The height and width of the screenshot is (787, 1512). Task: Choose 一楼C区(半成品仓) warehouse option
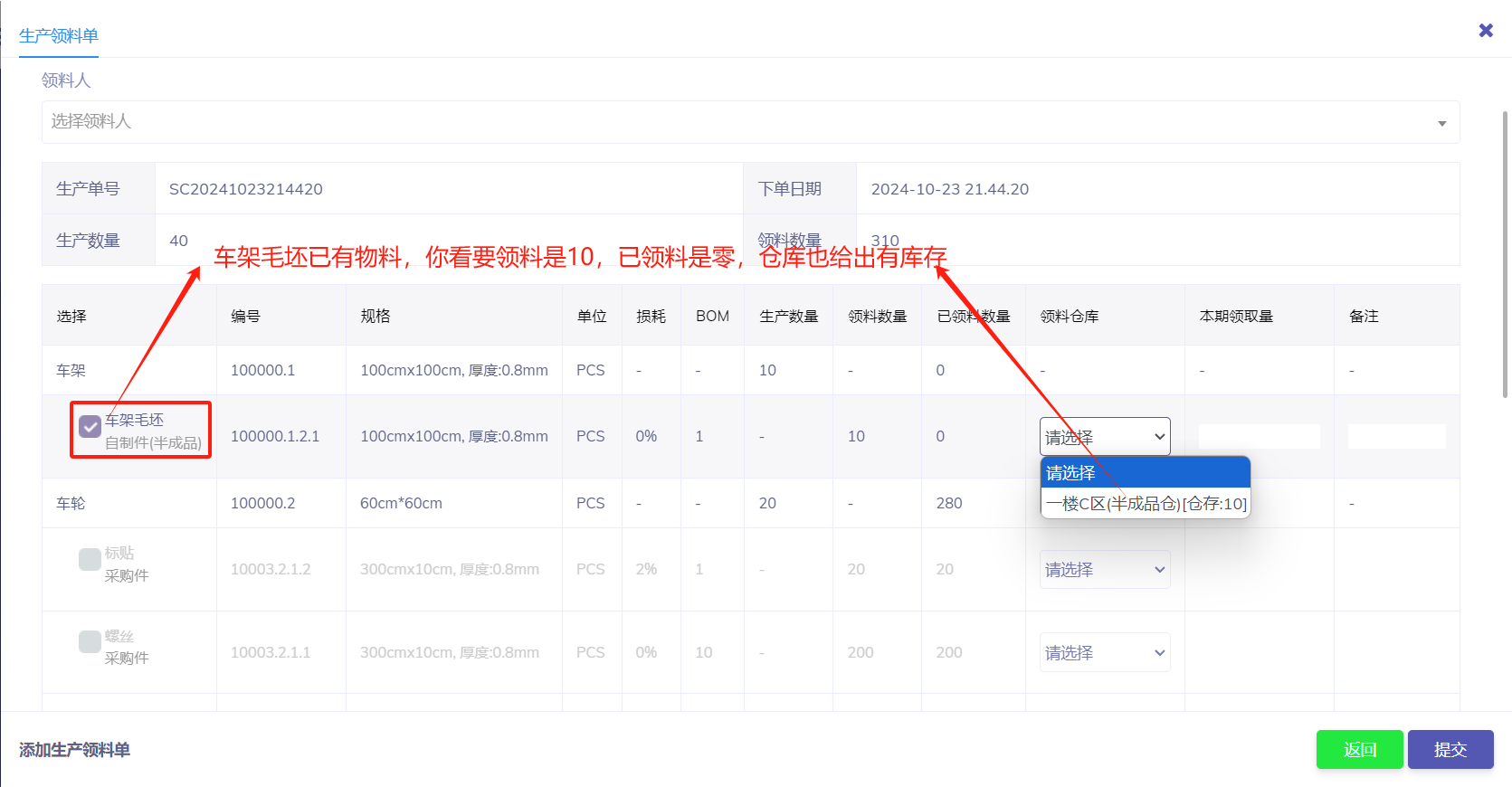tap(1145, 504)
